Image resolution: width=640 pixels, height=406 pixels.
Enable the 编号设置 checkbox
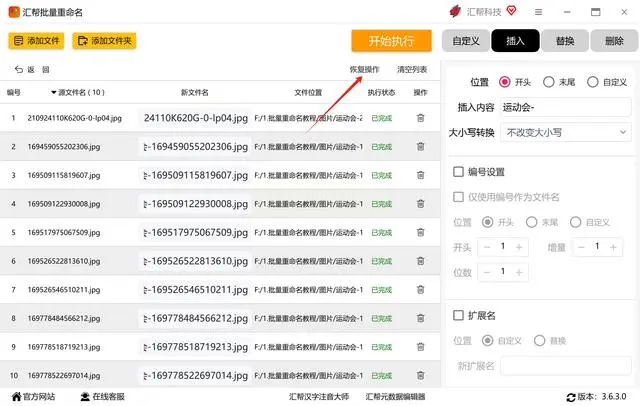tap(458, 171)
